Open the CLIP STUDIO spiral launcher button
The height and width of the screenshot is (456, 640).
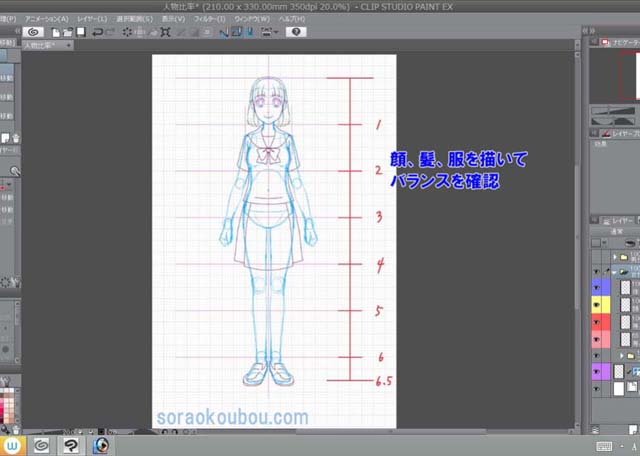click(33, 32)
